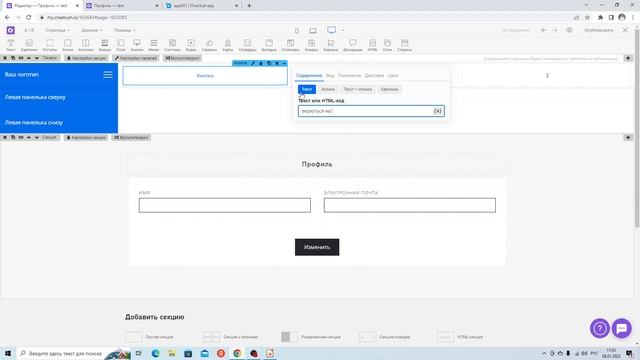Select the Счетчики (counters) element tool
This screenshot has width=640, height=360.
[x=172, y=45]
